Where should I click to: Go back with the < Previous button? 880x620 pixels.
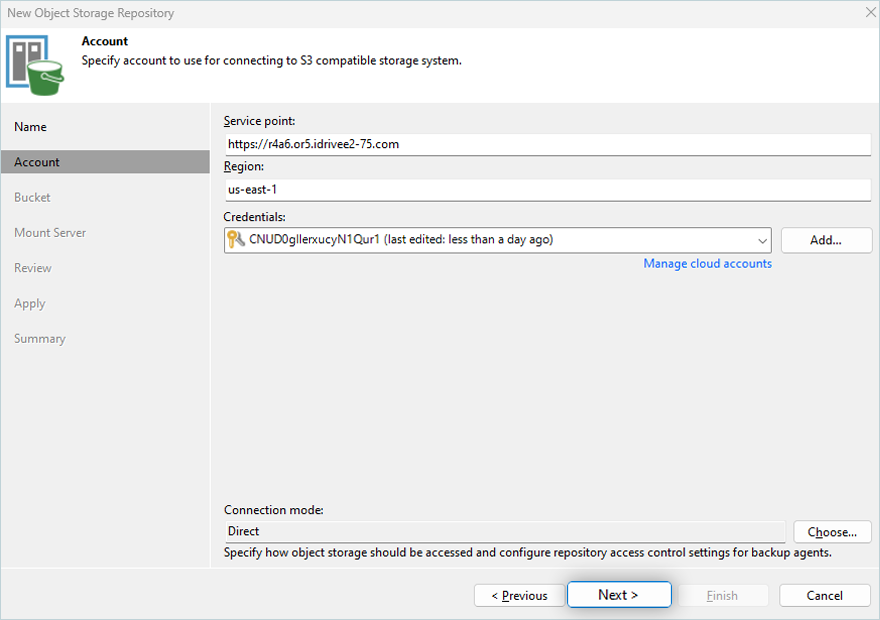pos(520,595)
